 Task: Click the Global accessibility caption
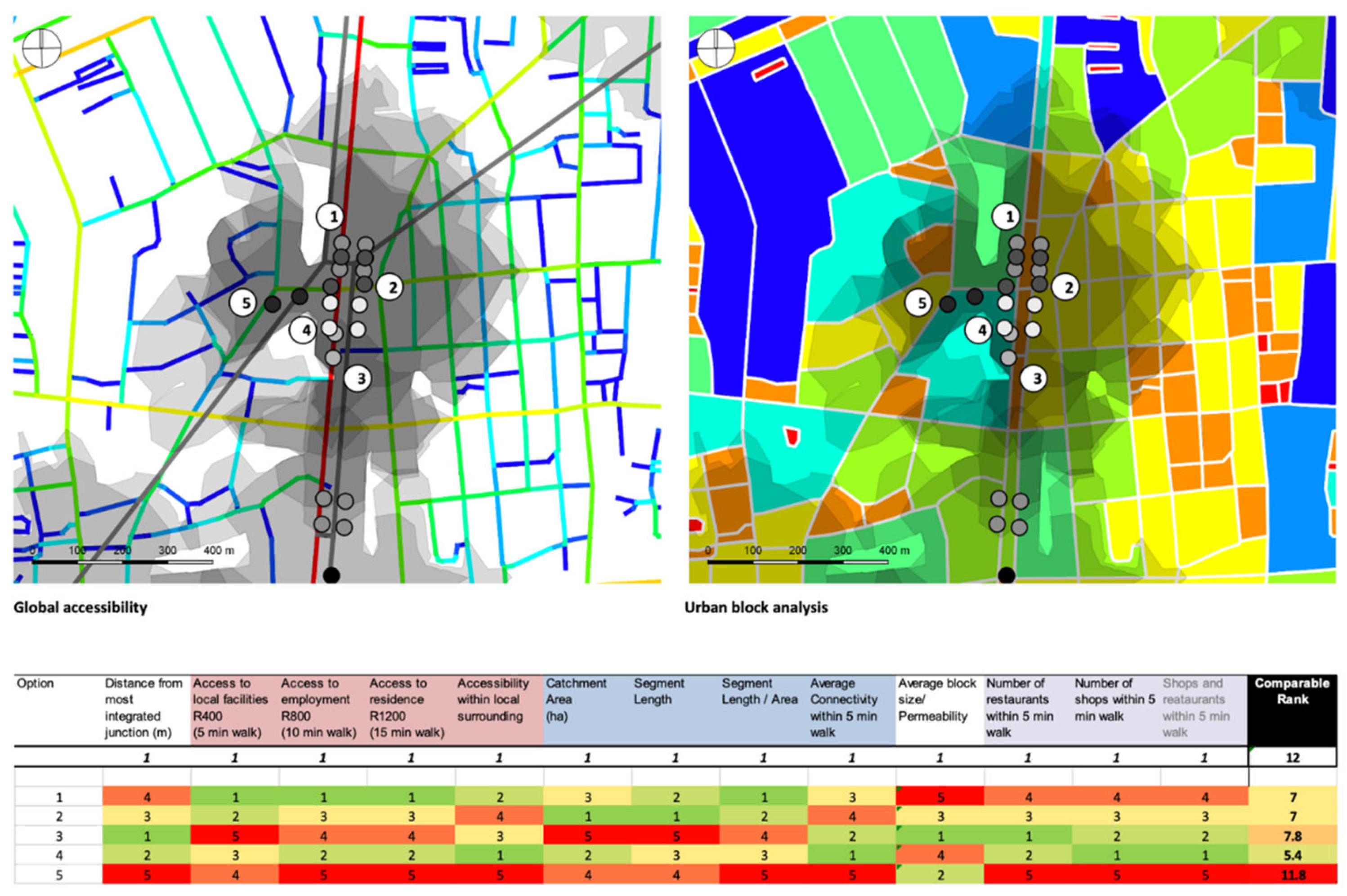click(81, 607)
